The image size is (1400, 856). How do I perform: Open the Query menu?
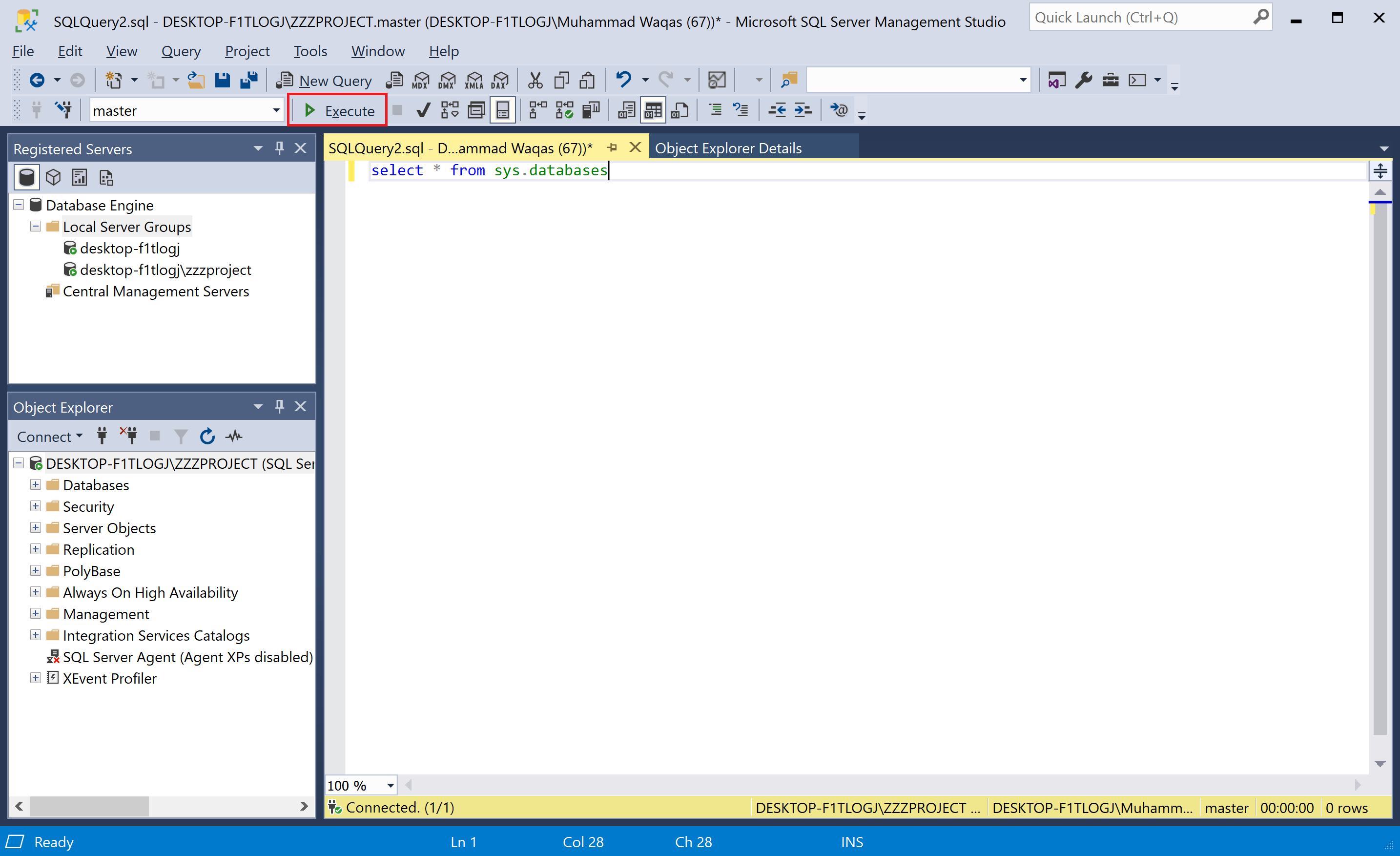tap(181, 51)
